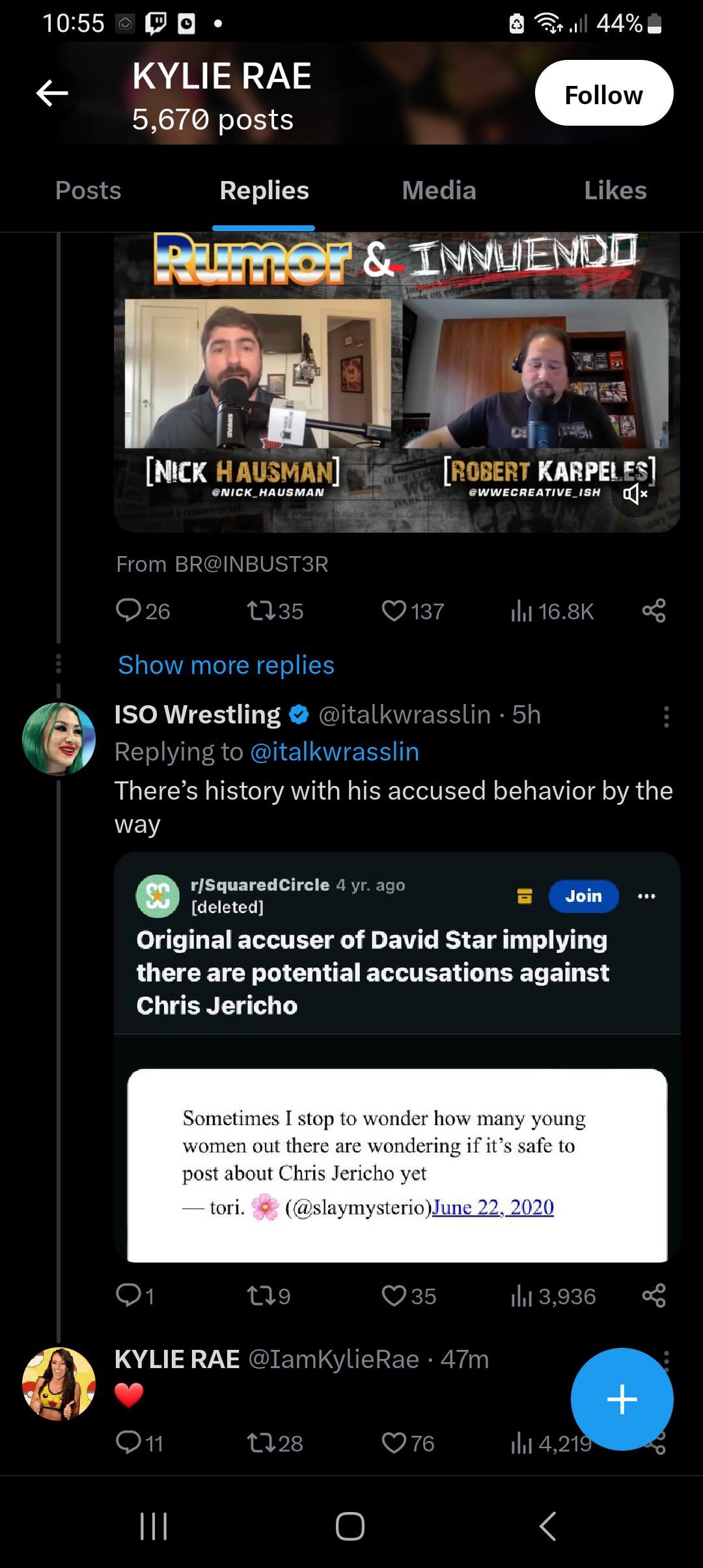Screen dimensions: 703x1568
Task: Expand Show more replies
Action: click(226, 665)
